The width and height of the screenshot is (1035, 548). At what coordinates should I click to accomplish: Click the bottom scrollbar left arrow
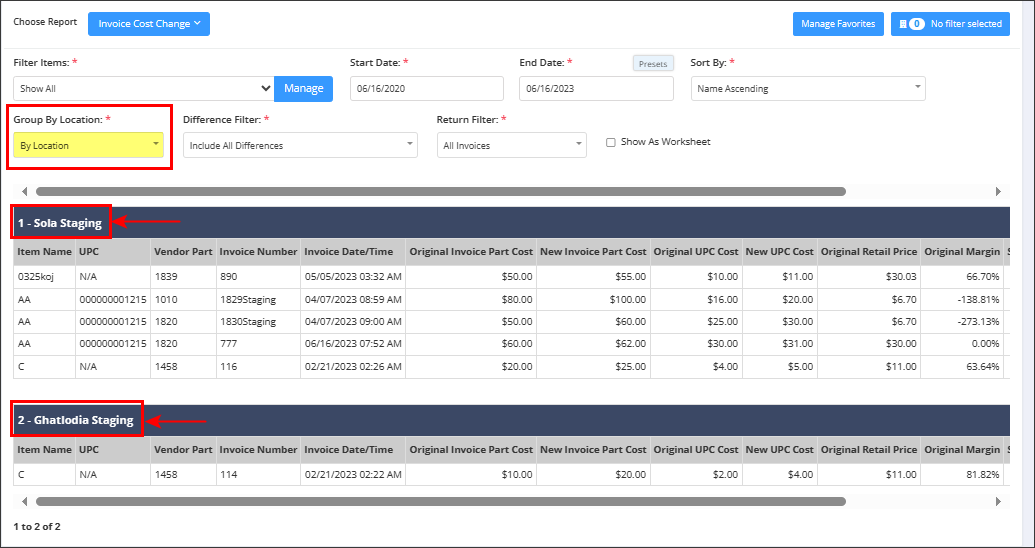tap(24, 501)
